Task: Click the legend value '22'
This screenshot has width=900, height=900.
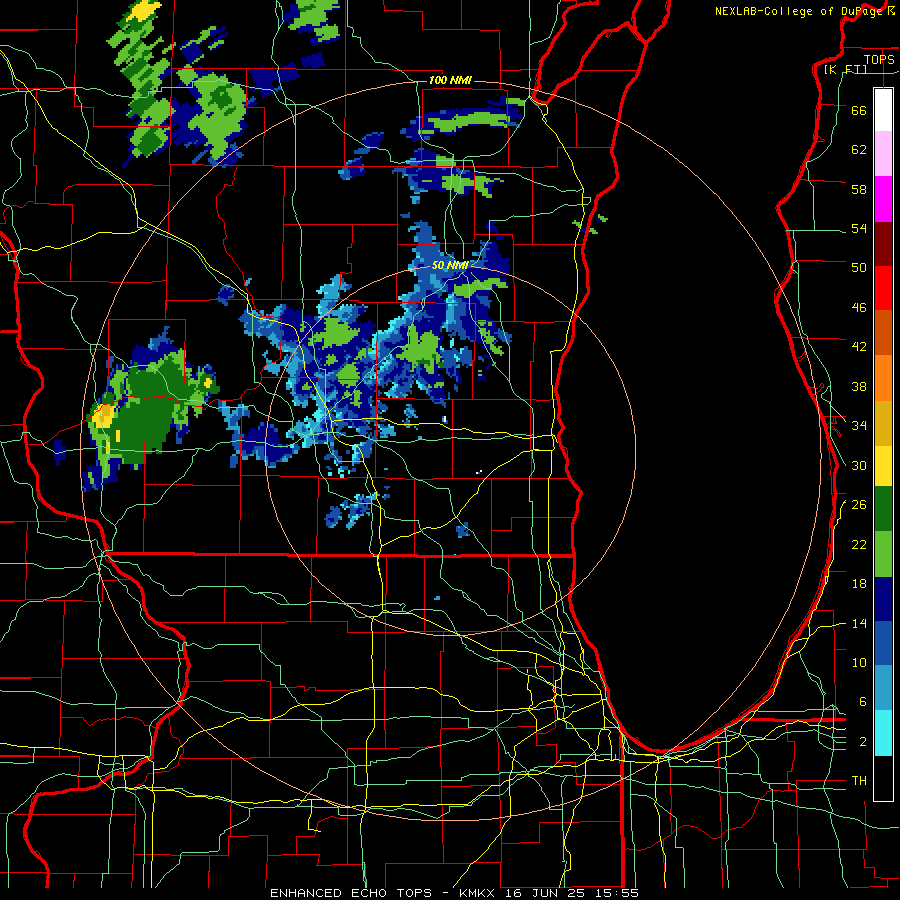Action: [859, 544]
